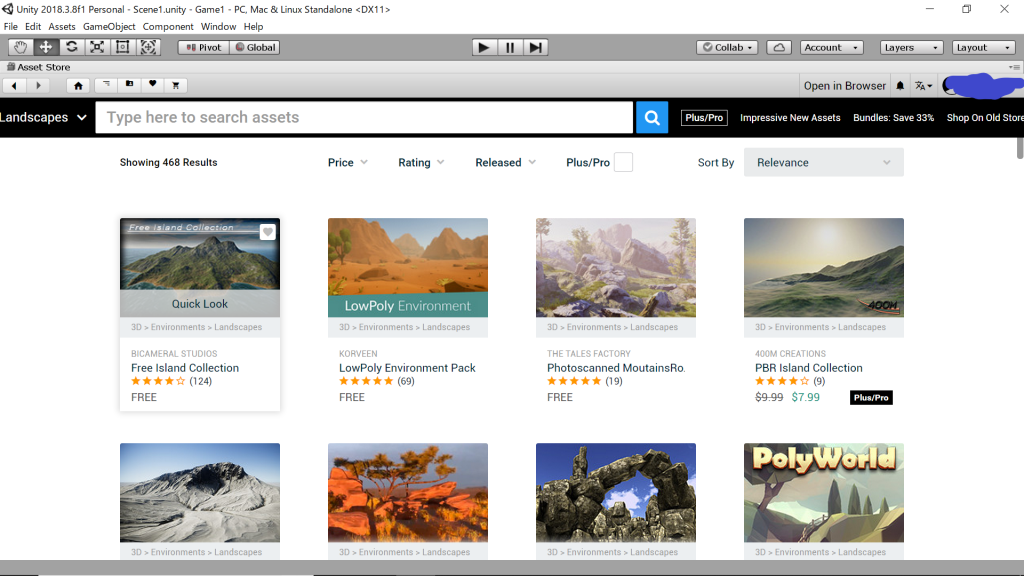Screen dimensions: 1024x576
Task: Open Bundles: Save 33%
Action: (893, 118)
